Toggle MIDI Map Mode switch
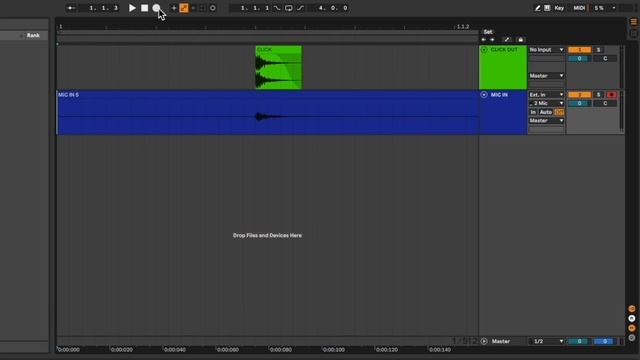 [579, 8]
